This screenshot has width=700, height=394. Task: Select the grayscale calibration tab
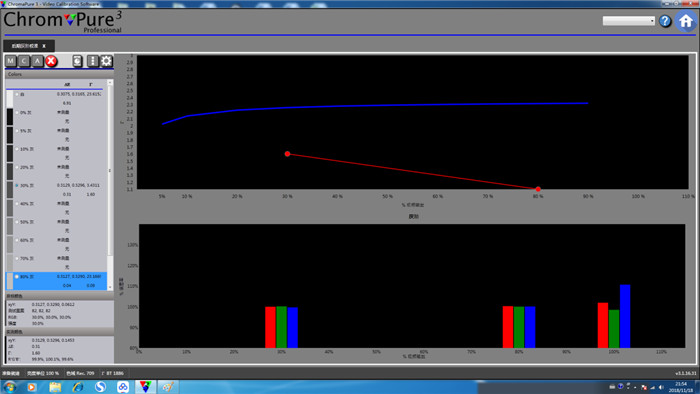25,46
